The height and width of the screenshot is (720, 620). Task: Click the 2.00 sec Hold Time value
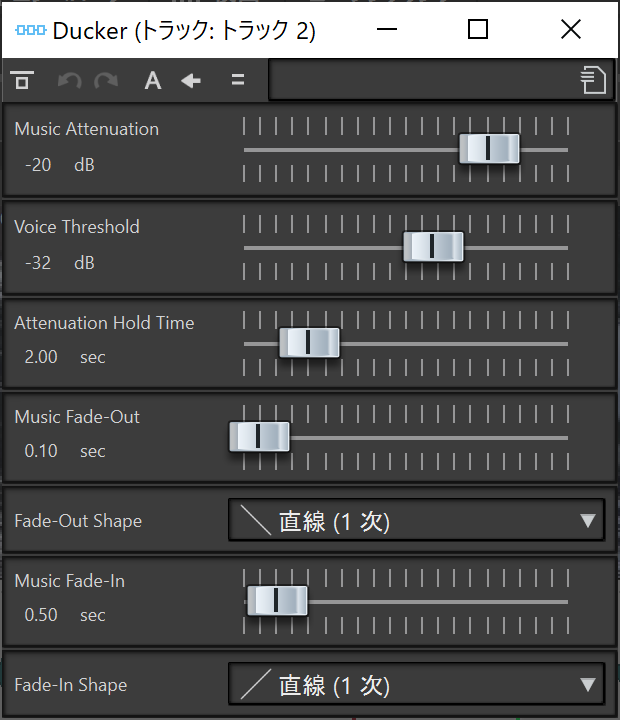[41, 357]
